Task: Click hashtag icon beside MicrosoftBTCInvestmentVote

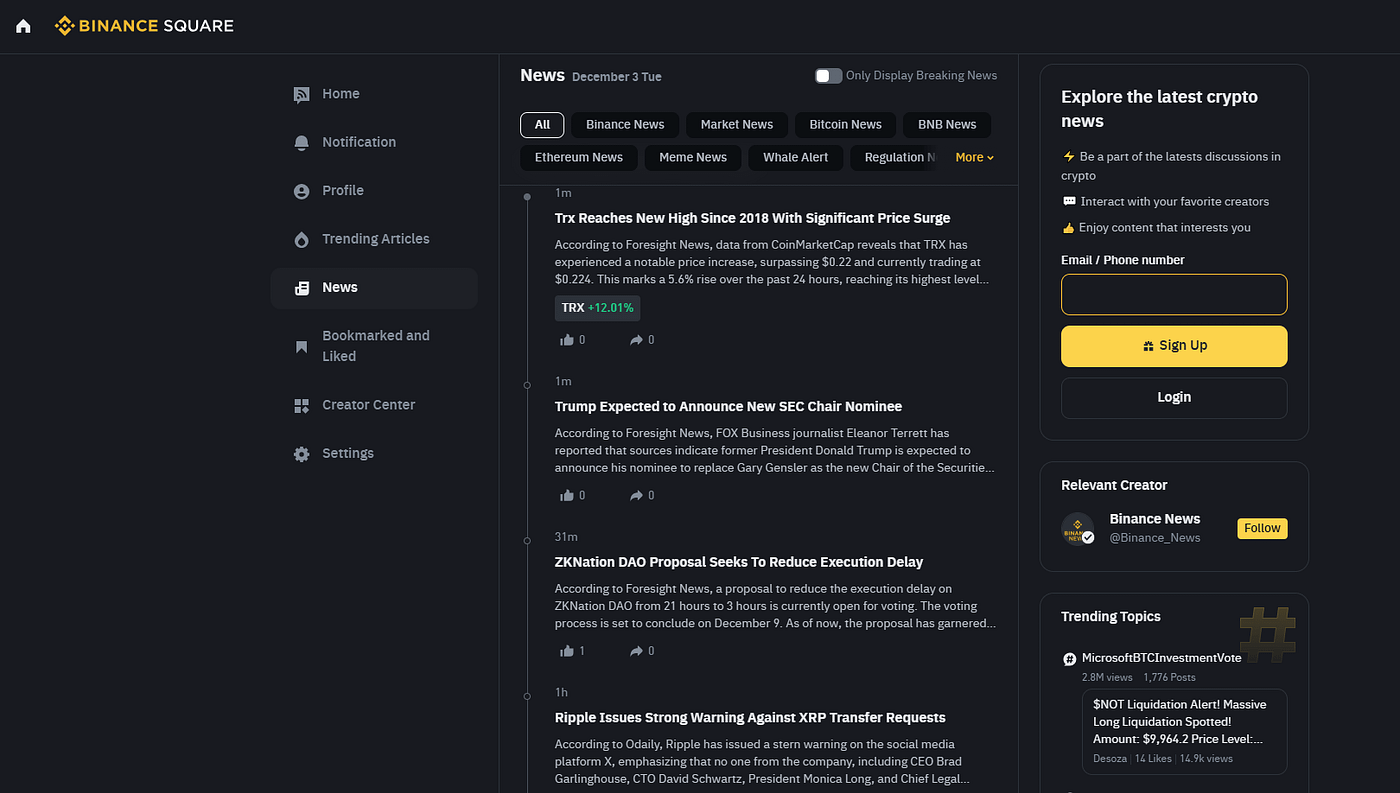Action: [1069, 658]
